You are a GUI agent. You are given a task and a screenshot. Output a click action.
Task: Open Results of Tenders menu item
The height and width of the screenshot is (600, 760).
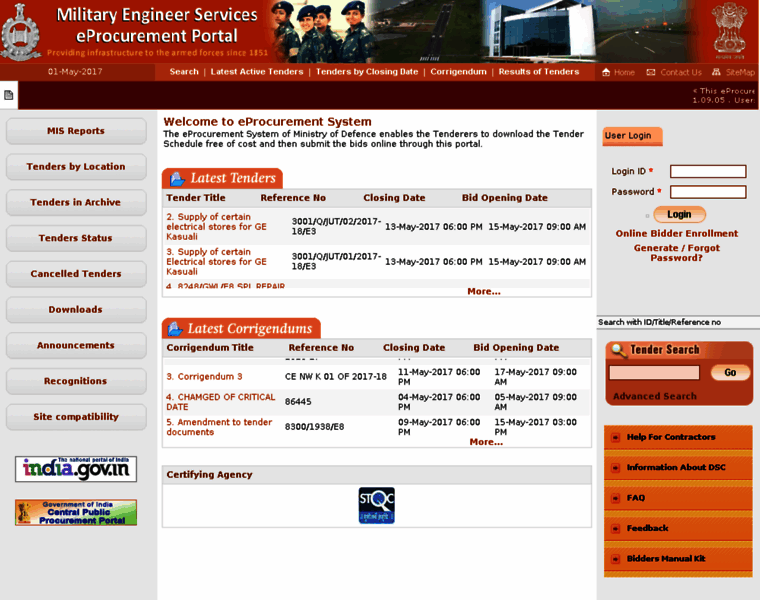539,72
